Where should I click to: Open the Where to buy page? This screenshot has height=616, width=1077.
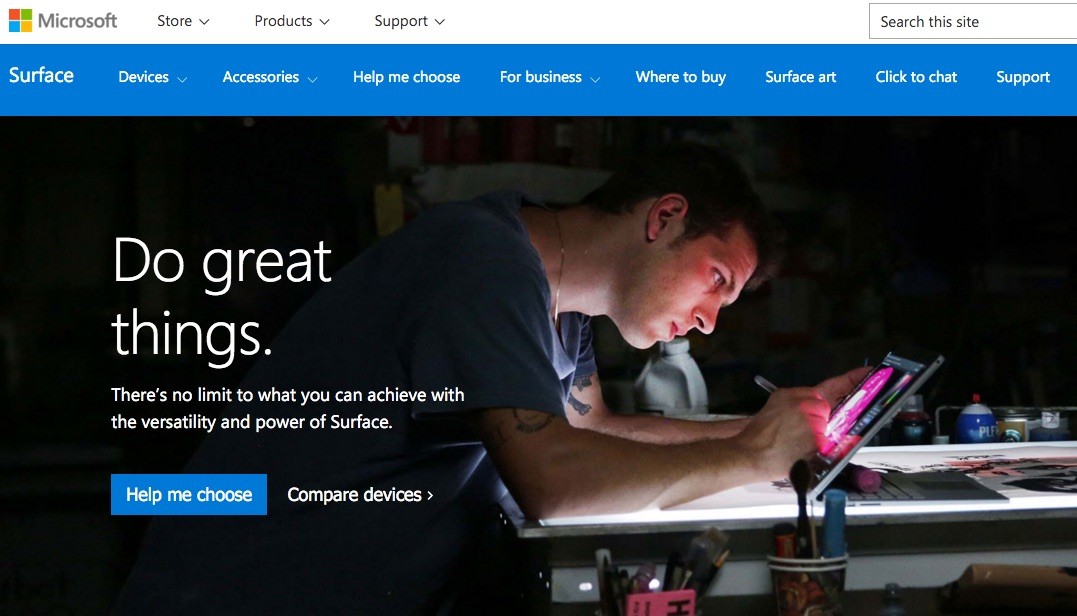coord(681,77)
